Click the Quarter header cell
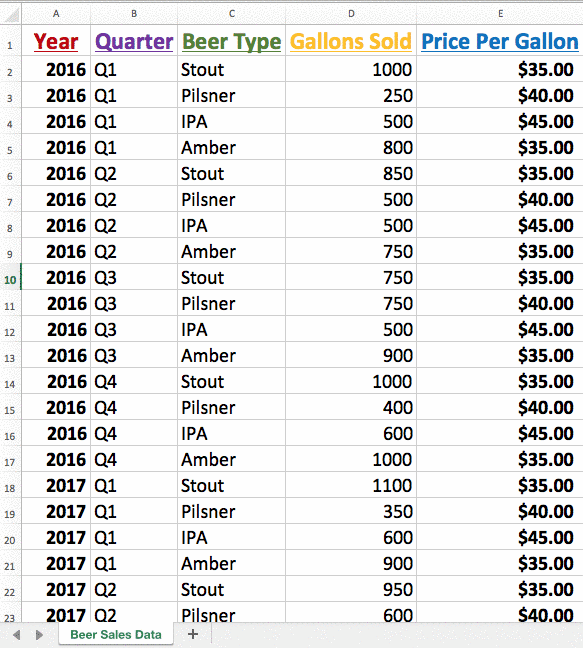Image resolution: width=583 pixels, height=648 pixels. click(134, 41)
